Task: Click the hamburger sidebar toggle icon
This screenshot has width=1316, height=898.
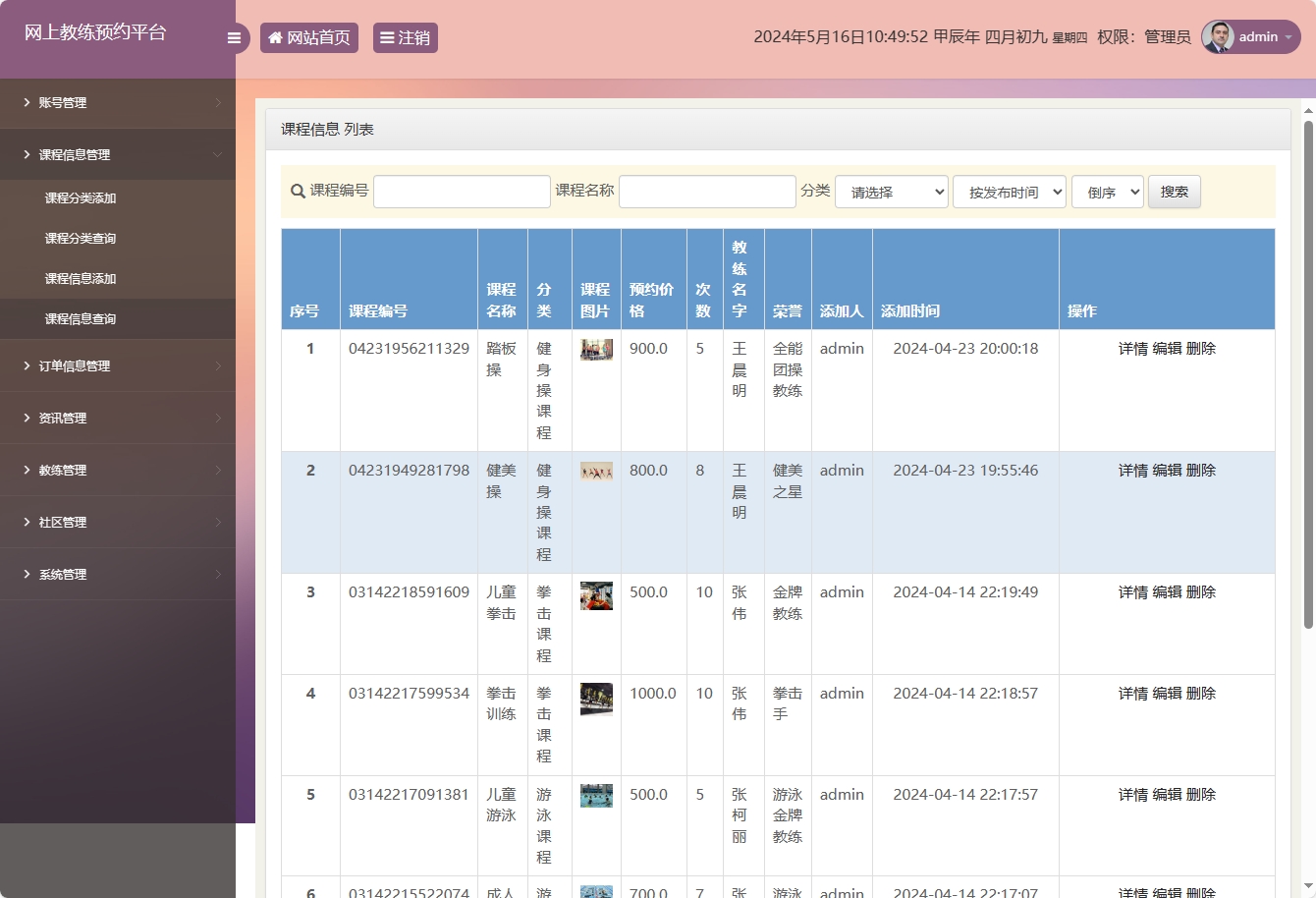Action: (x=234, y=38)
